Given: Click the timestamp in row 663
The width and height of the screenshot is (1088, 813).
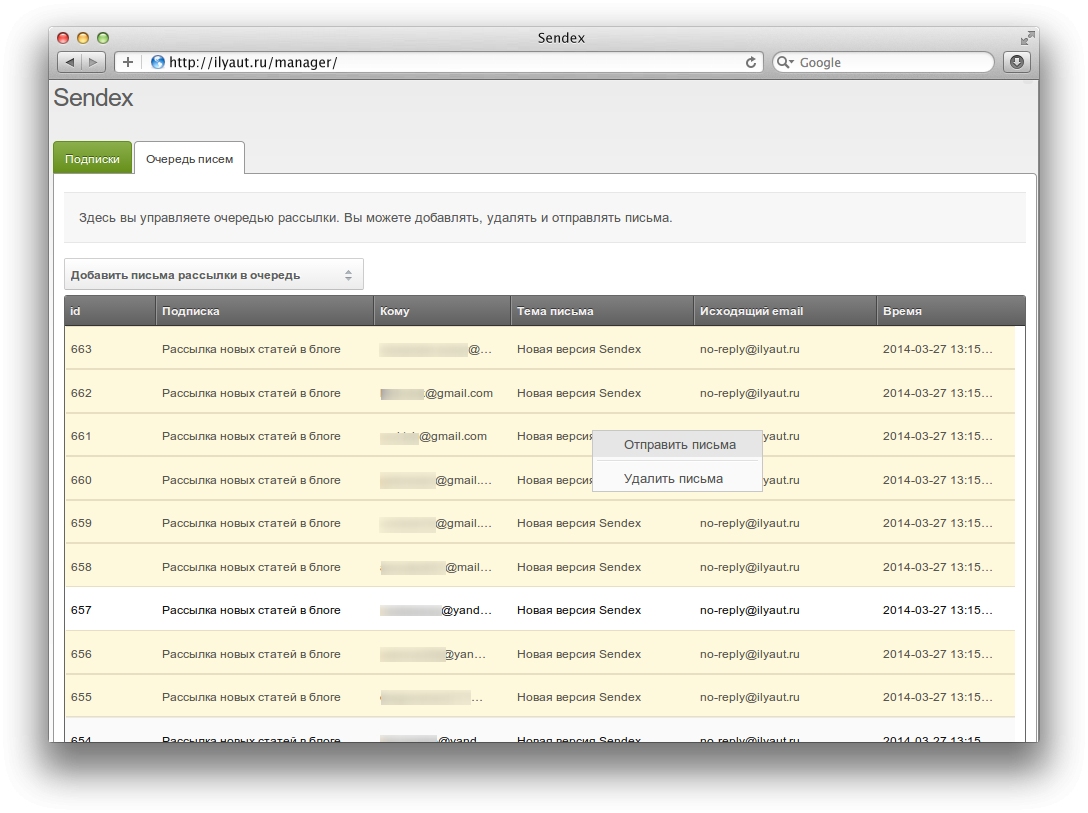Looking at the screenshot, I should pyautogui.click(x=937, y=349).
